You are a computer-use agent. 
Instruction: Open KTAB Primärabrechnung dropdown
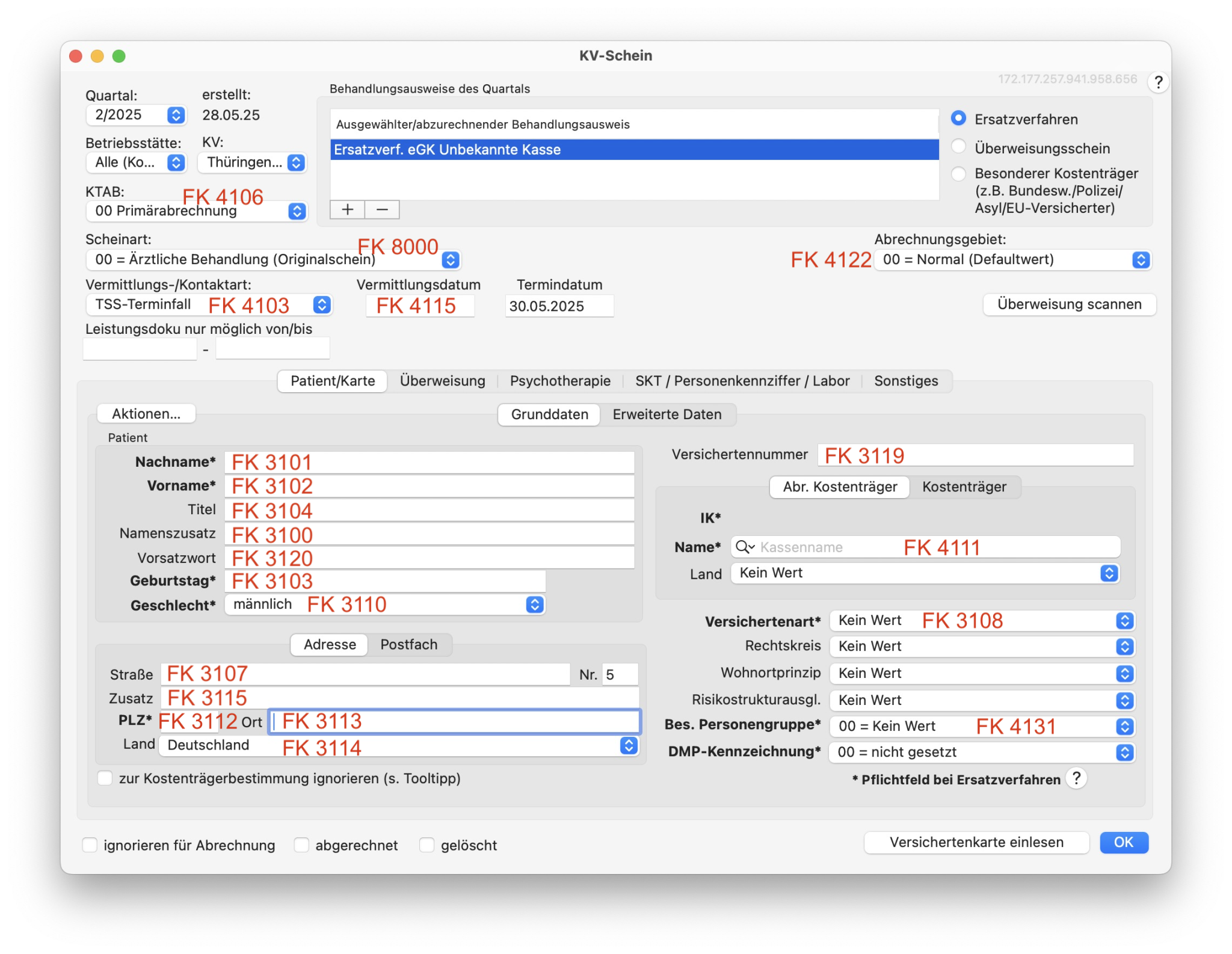pyautogui.click(x=197, y=211)
